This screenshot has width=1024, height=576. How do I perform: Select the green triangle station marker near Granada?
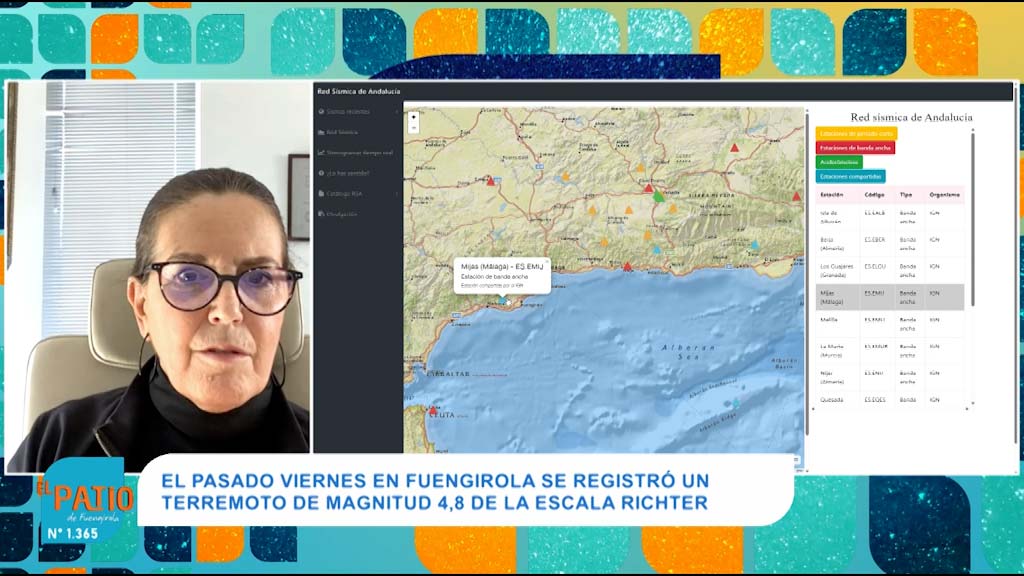pyautogui.click(x=659, y=197)
